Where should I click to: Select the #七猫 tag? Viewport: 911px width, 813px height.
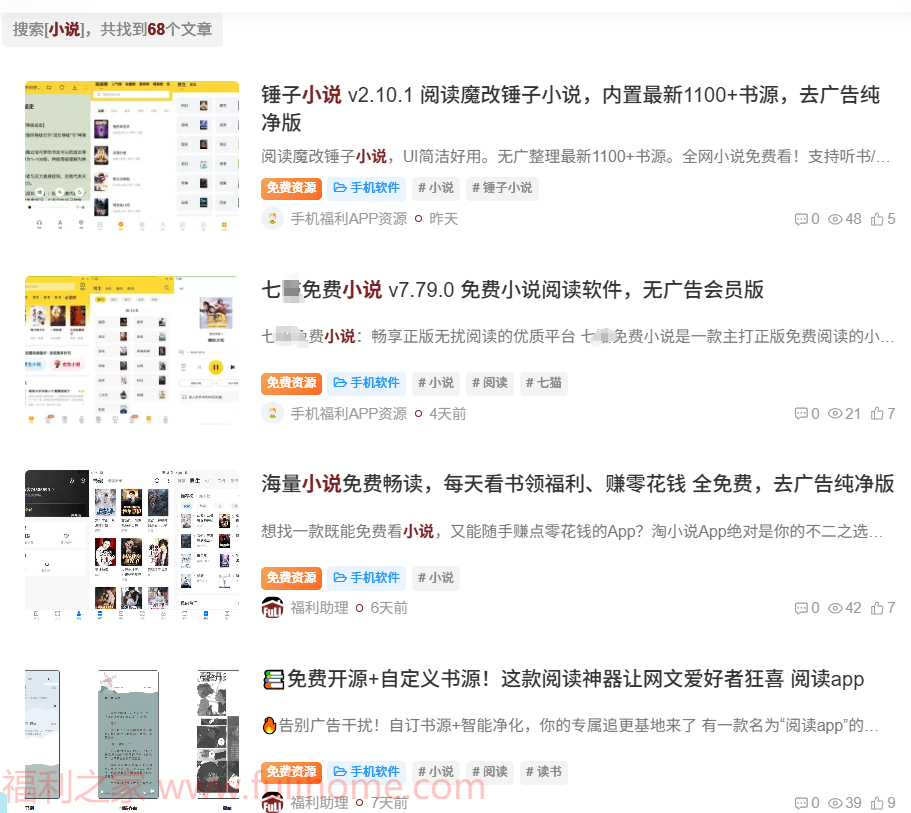[x=543, y=383]
